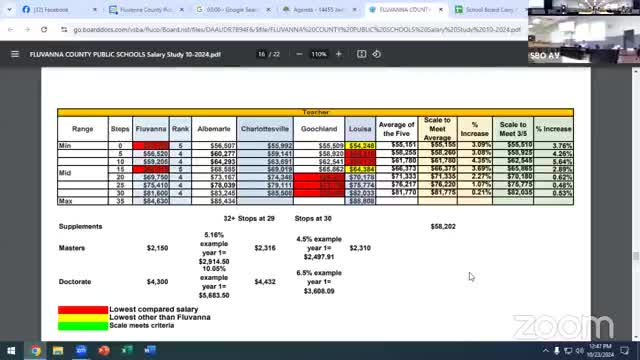Click Louisa's yellow $54,248 cell
Screen dimensions: 640x360
(360, 145)
